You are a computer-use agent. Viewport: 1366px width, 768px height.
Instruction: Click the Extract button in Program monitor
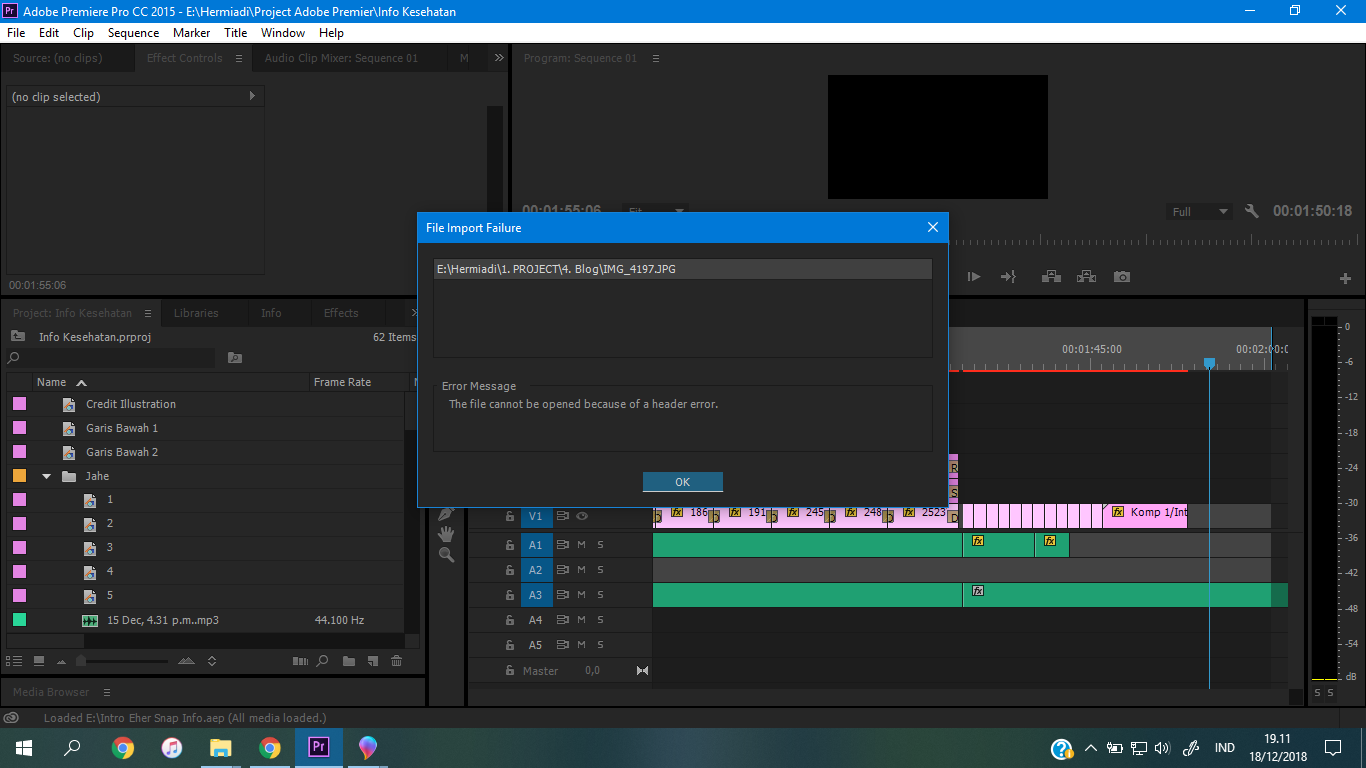pyautogui.click(x=1087, y=277)
